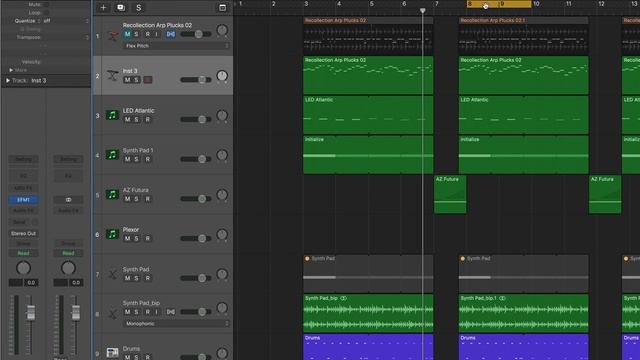Toggle Flex button on Recollection Arp Plucks track
Viewport: 640px width, 360px height.
[x=171, y=34]
